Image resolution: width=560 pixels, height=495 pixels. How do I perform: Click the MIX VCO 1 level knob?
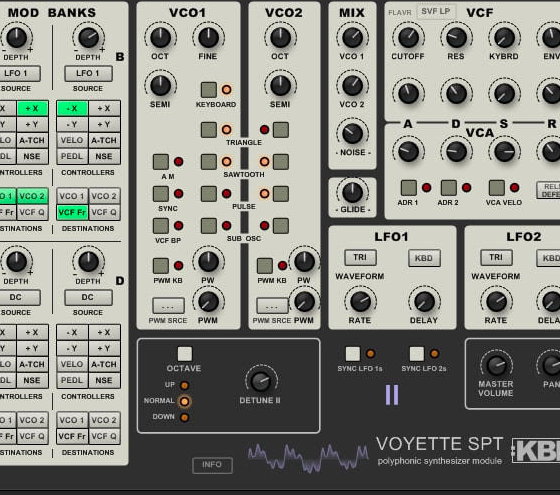tap(352, 38)
